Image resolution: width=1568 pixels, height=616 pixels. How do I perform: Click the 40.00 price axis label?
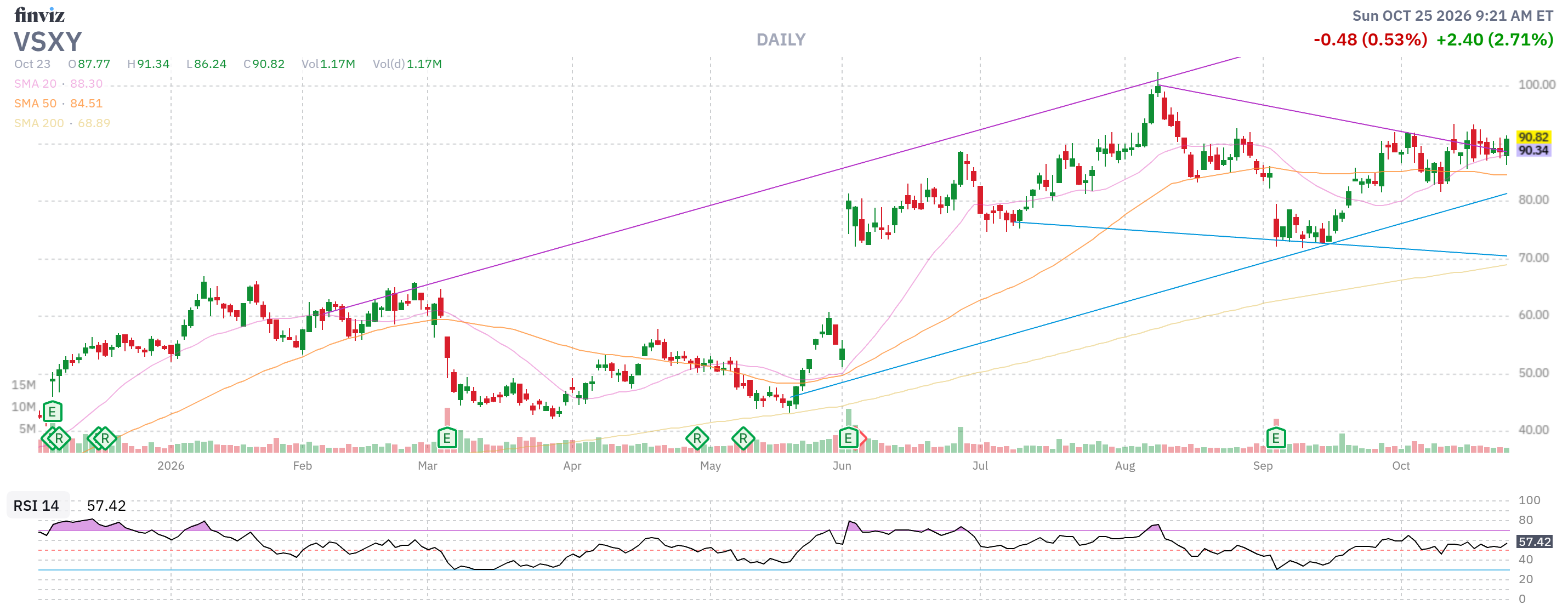[1533, 430]
